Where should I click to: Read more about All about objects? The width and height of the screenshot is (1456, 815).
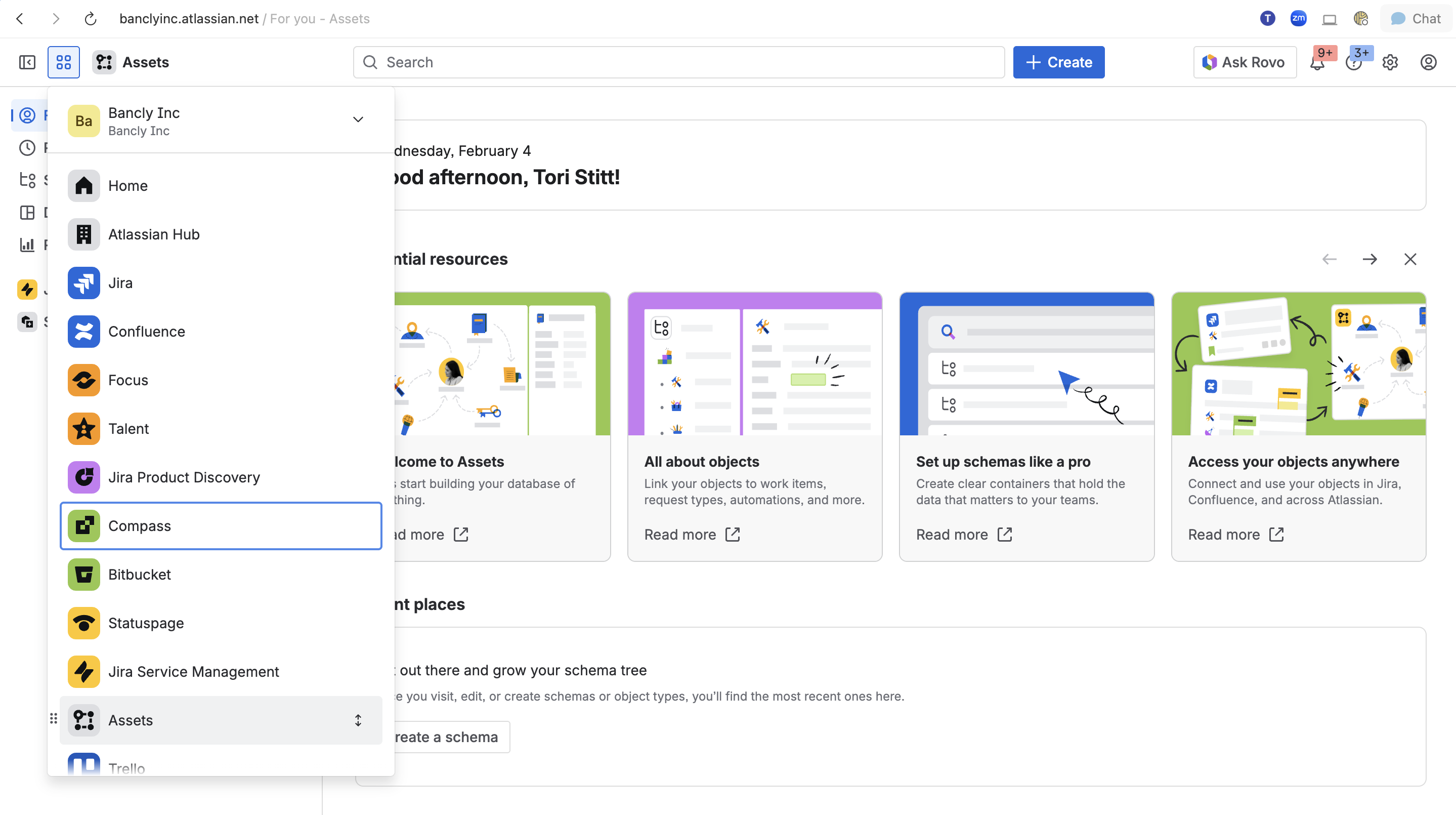click(x=692, y=535)
